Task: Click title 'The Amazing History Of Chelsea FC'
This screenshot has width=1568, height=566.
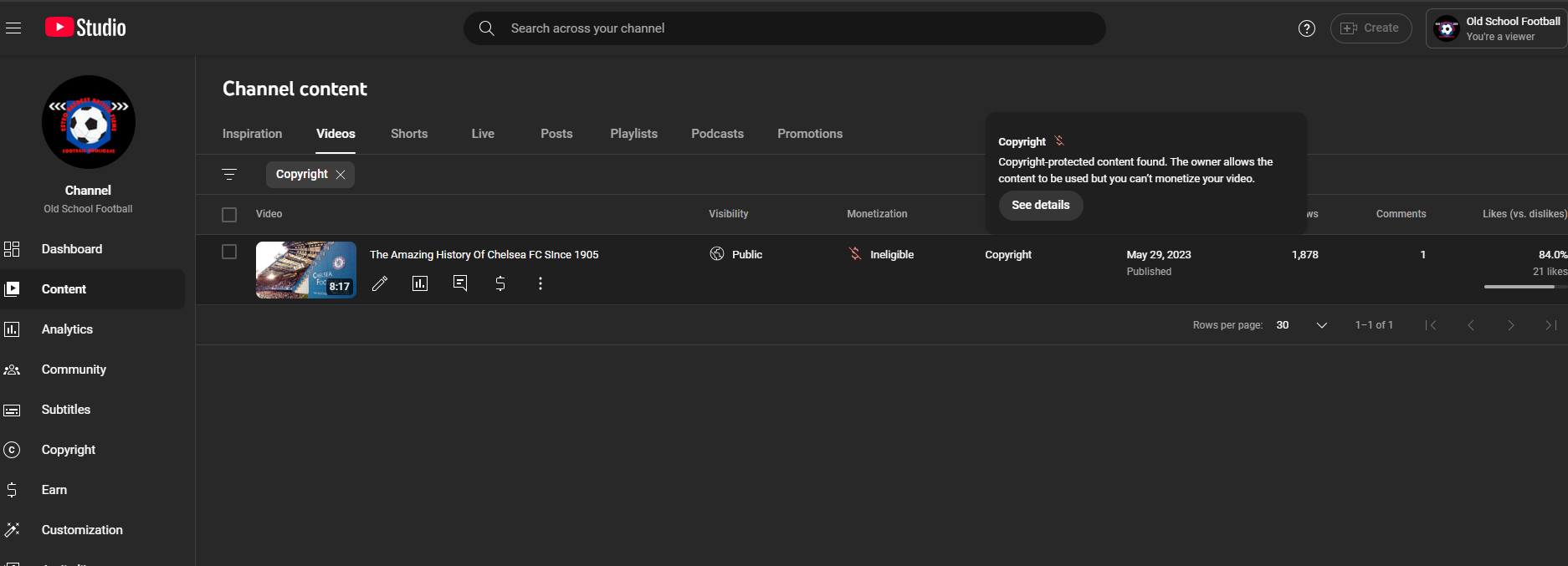Action: [x=484, y=254]
